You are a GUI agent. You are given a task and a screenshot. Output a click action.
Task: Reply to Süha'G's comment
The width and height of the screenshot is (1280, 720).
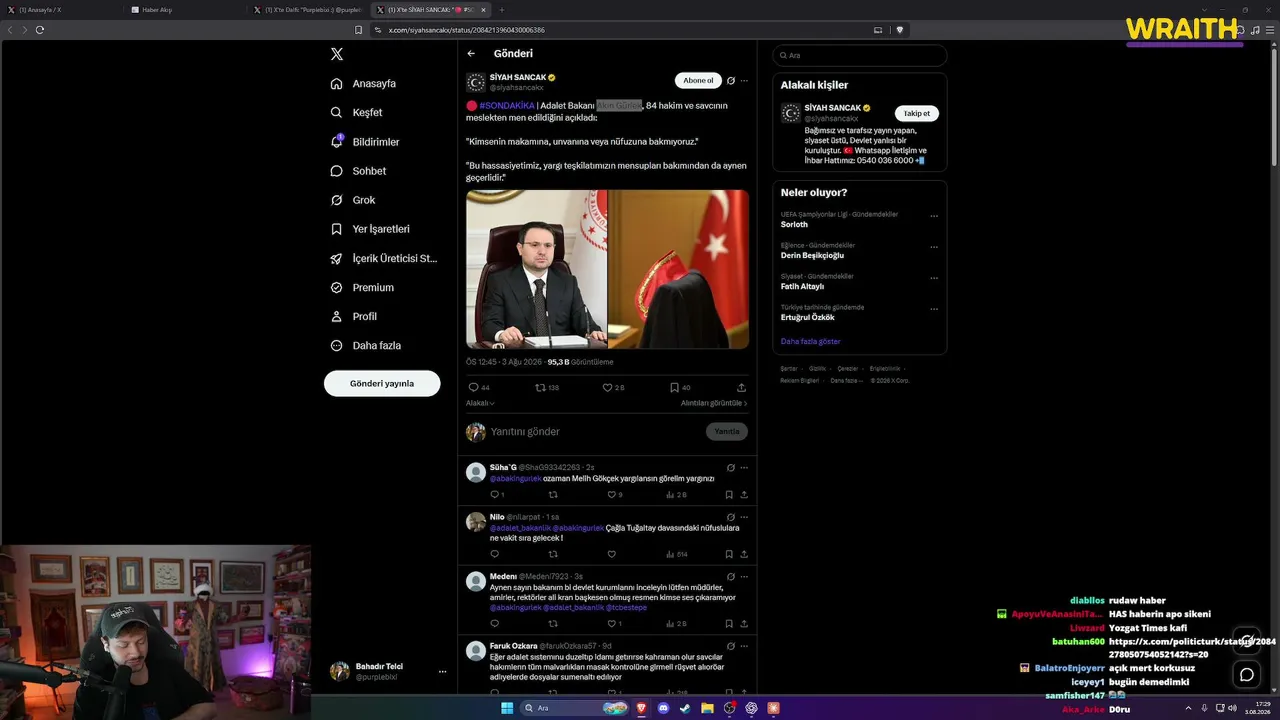(x=497, y=494)
